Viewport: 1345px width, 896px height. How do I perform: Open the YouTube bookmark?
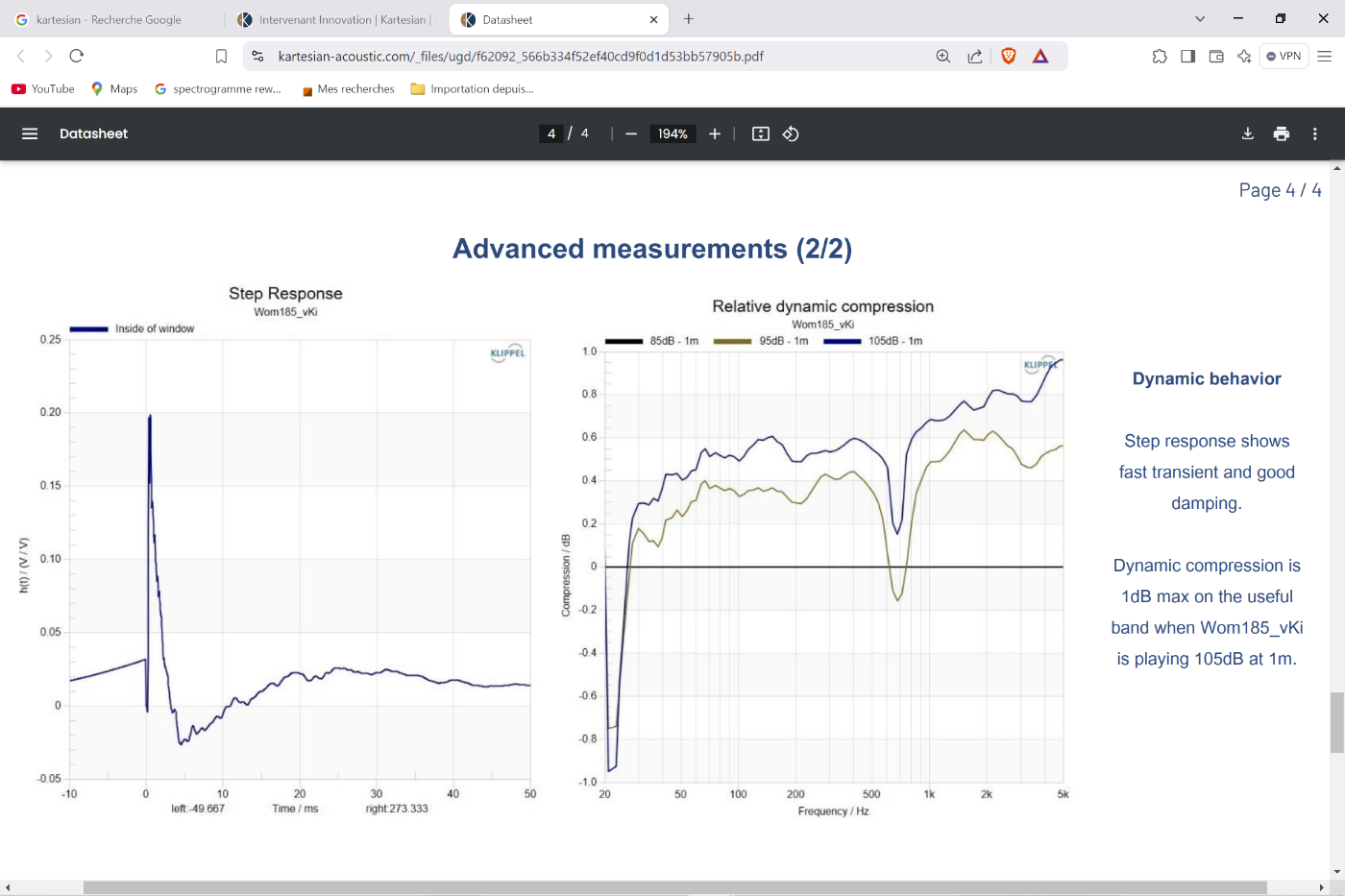pos(43,88)
